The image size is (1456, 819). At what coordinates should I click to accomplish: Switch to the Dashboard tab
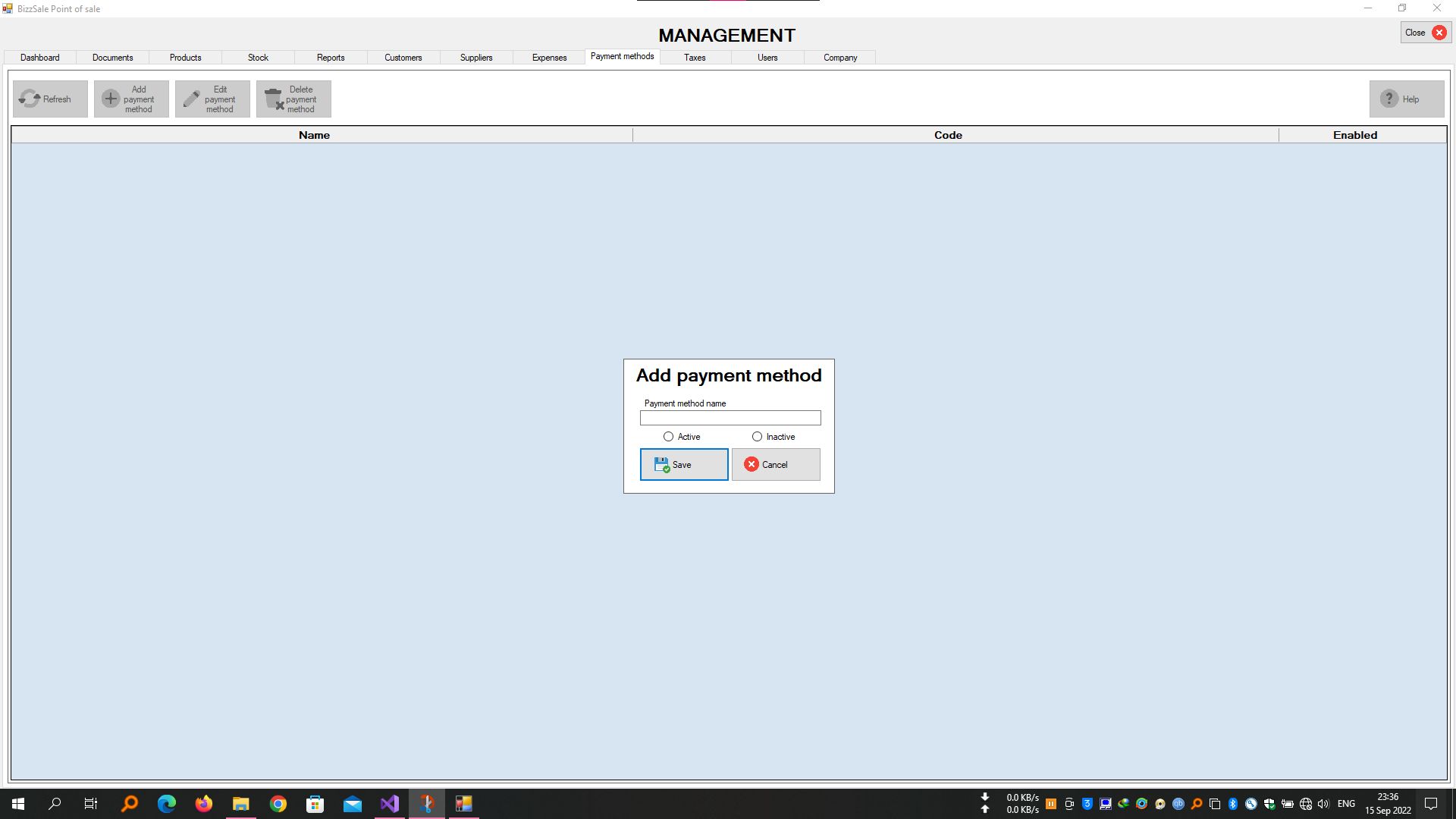(x=40, y=58)
